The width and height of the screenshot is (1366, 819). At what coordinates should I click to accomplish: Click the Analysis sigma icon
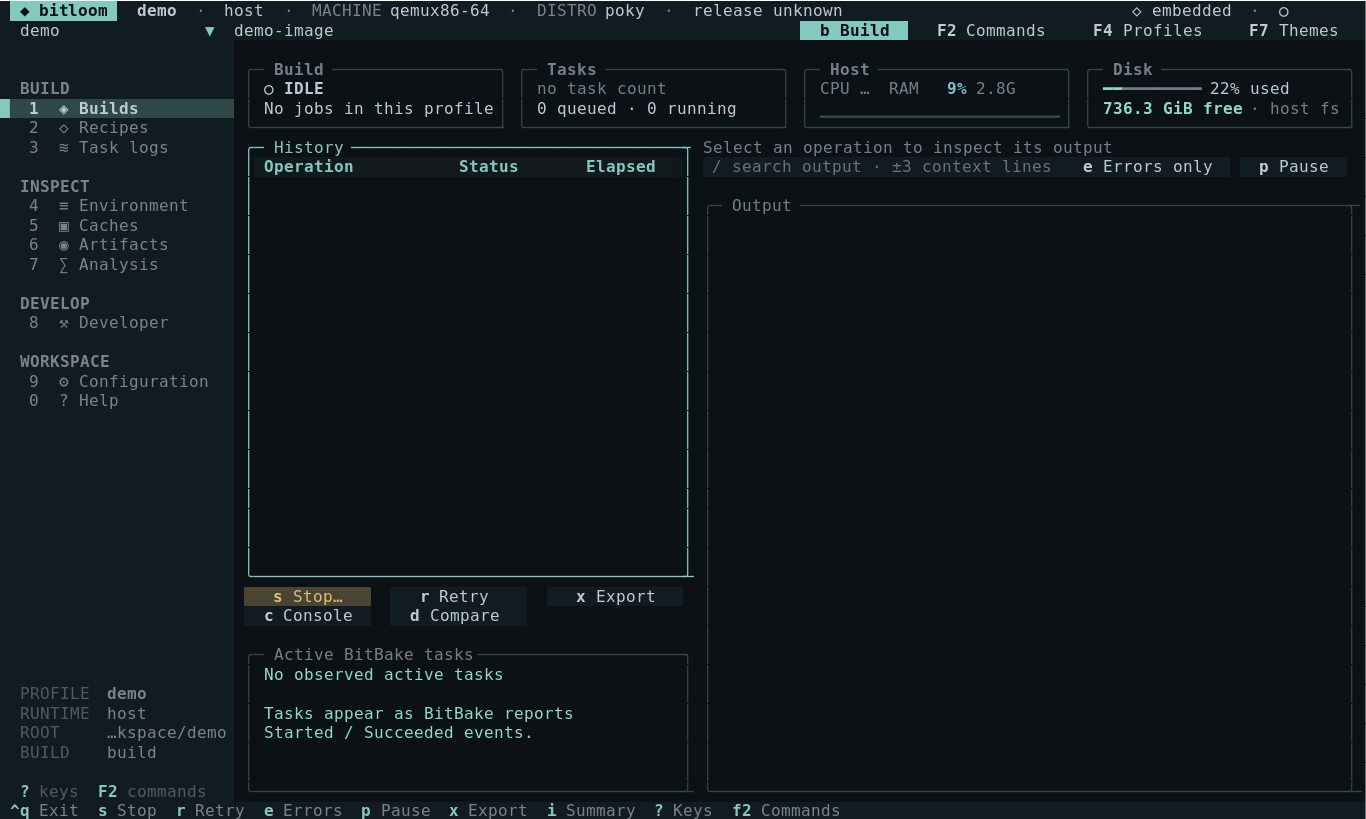[64, 265]
